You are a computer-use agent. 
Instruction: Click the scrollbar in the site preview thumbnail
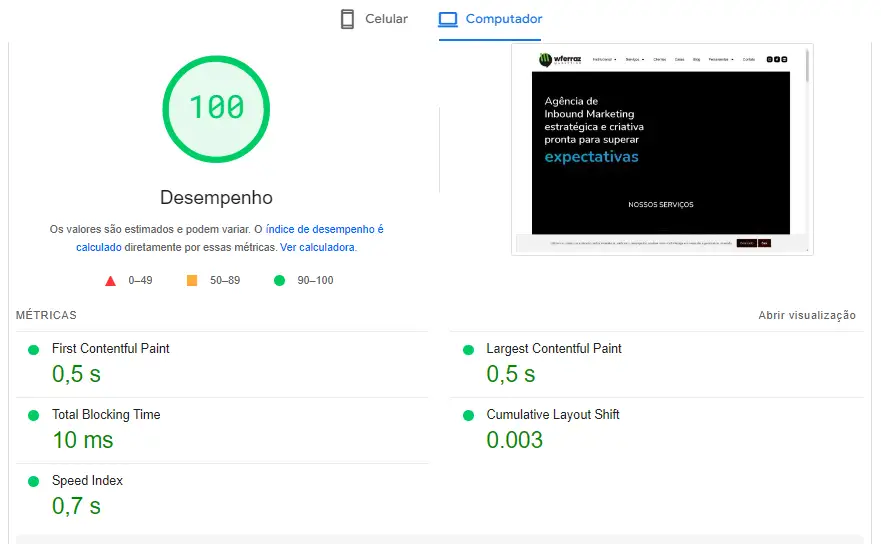pos(807,66)
